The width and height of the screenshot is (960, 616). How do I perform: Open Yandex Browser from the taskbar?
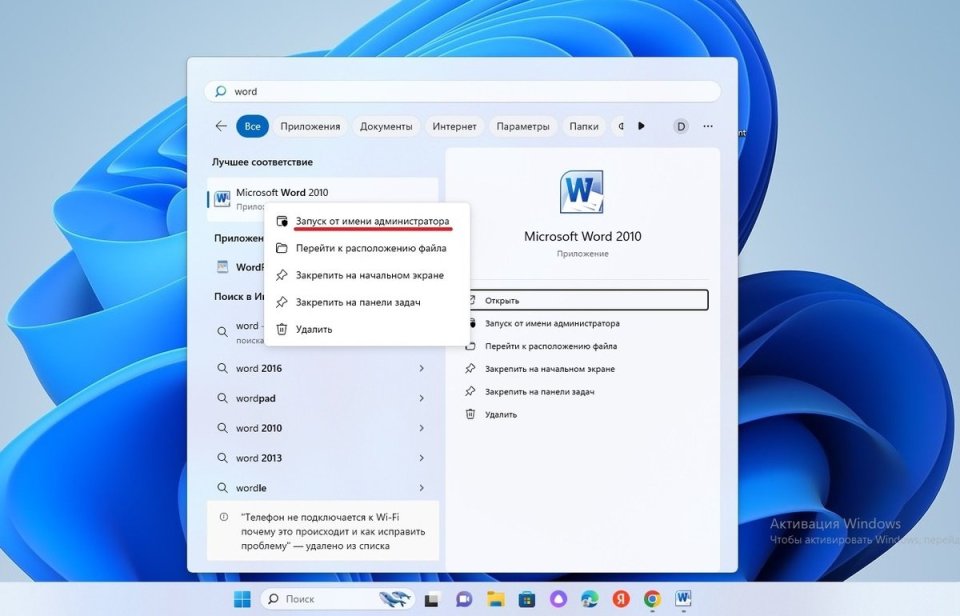pos(620,600)
